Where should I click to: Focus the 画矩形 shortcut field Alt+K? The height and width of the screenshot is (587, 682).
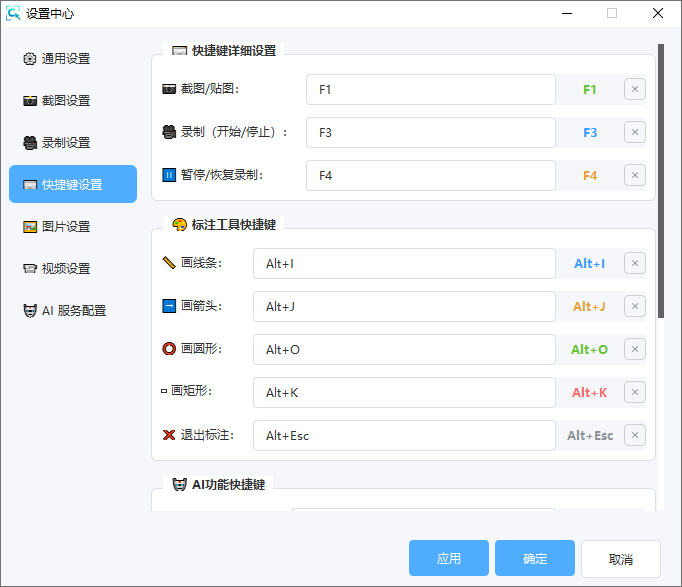point(404,392)
